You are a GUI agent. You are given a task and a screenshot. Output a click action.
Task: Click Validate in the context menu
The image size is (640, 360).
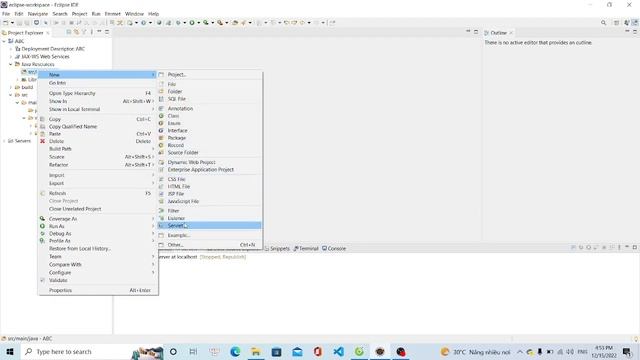[x=98, y=280]
